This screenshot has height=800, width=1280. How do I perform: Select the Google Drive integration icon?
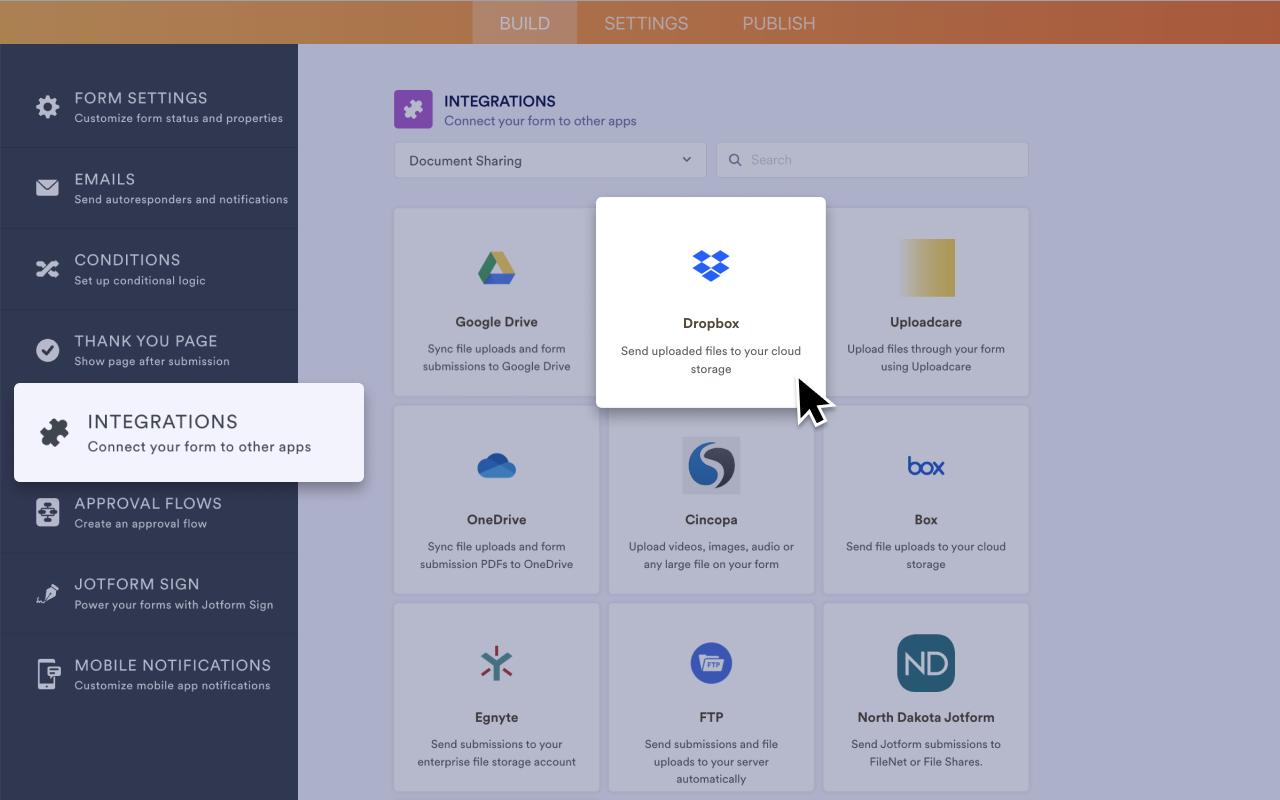(496, 267)
